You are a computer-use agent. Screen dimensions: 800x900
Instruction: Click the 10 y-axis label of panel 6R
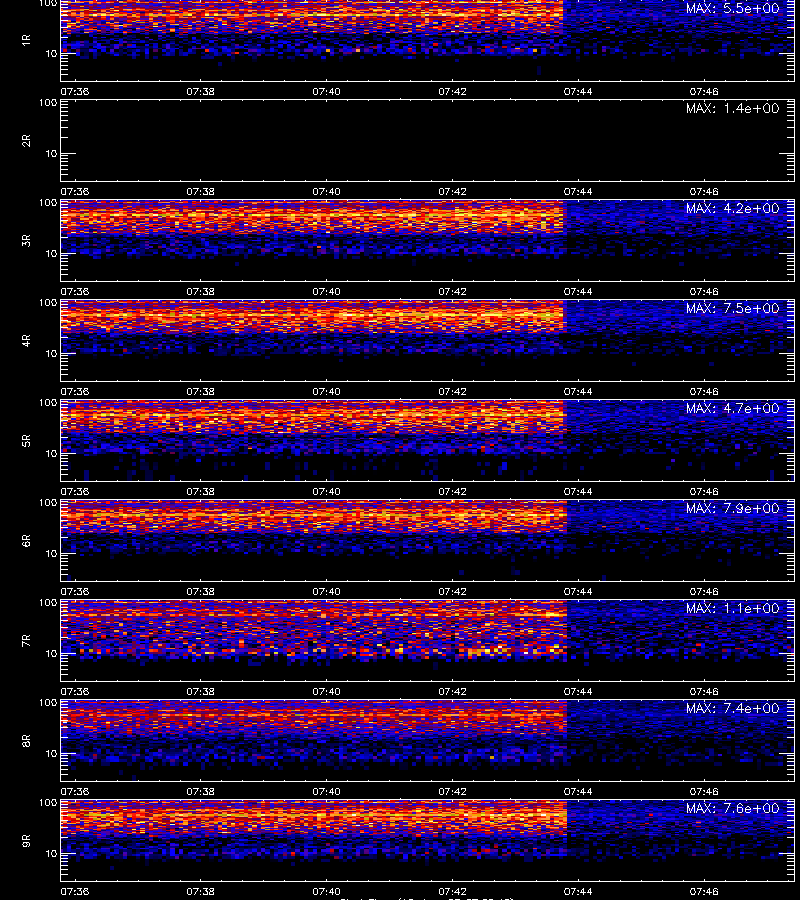(51, 554)
